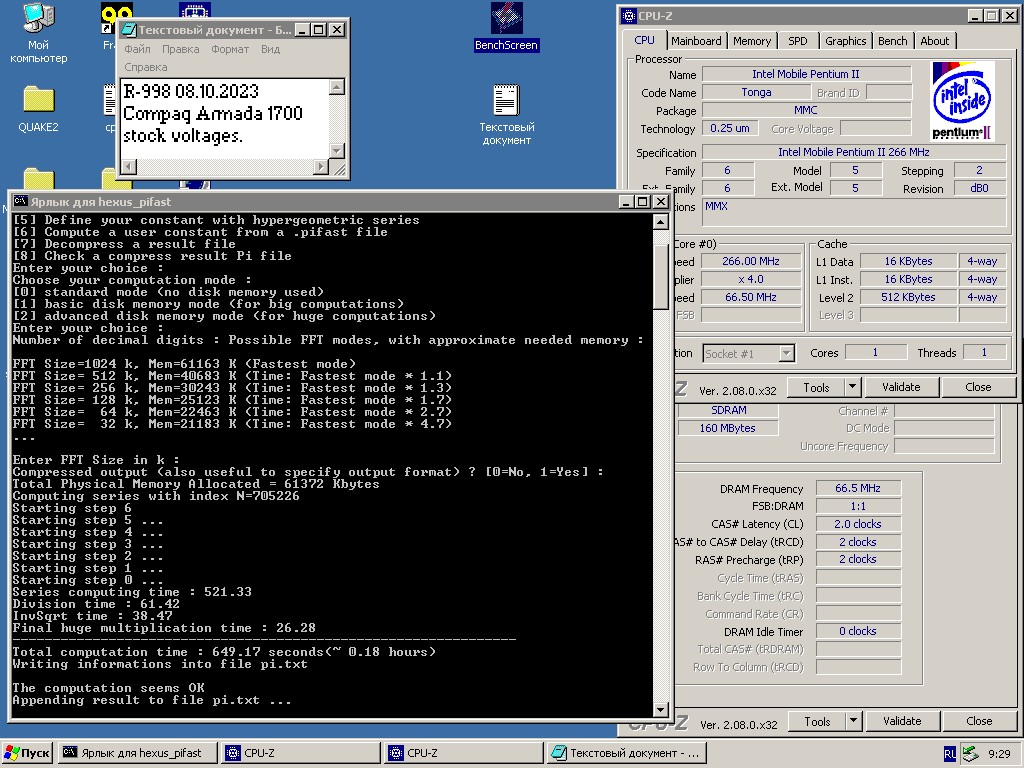Image resolution: width=1024 pixels, height=768 pixels.
Task: Switch to the About tab in CPU-Z
Action: [935, 41]
